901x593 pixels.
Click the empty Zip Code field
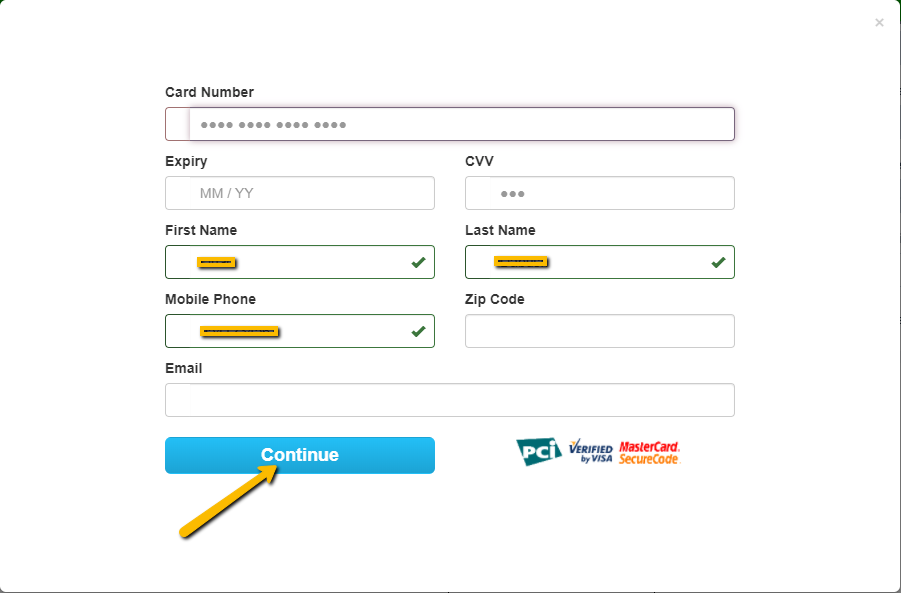coord(600,331)
